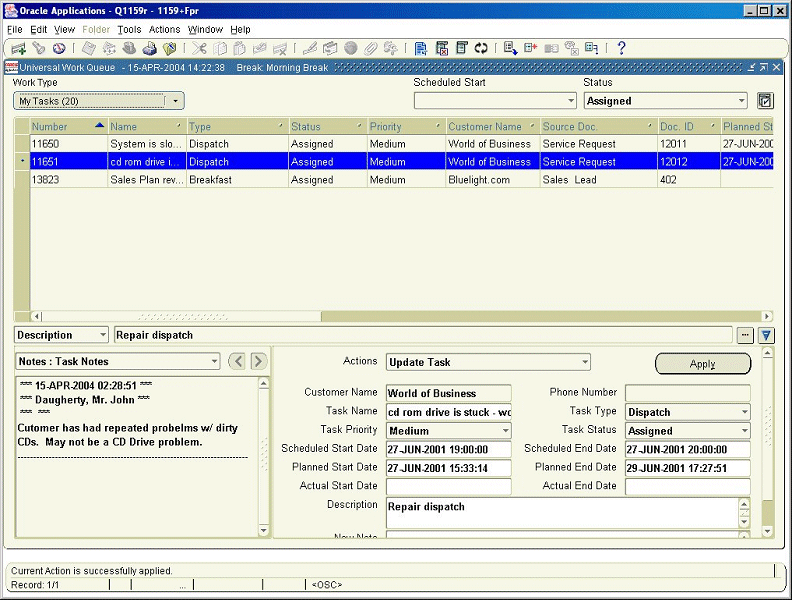Click the ellipsis button next to Repair dispatch

[x=745, y=336]
